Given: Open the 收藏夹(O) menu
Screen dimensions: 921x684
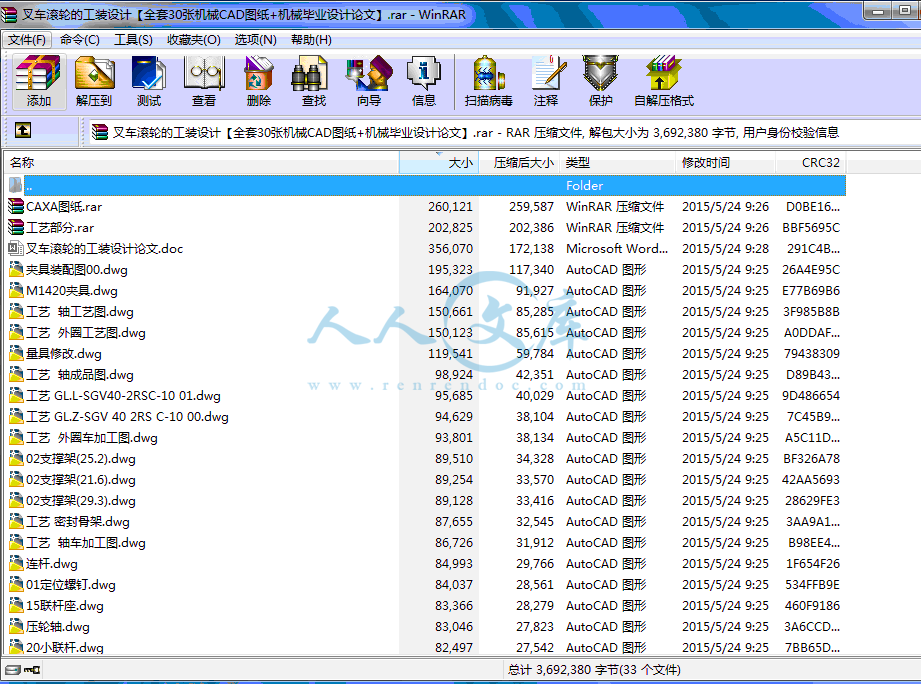Looking at the screenshot, I should point(194,40).
